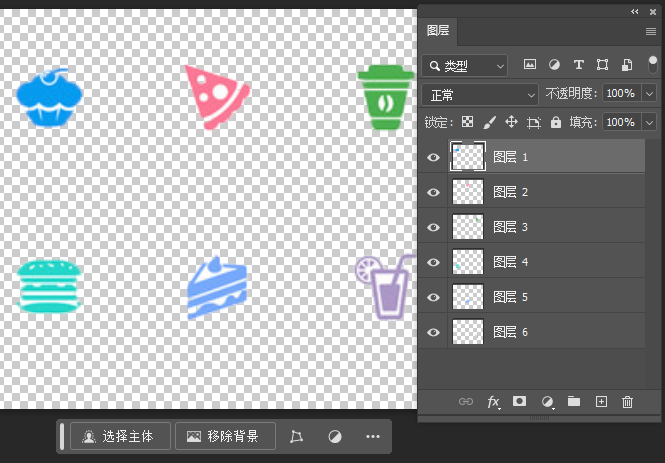This screenshot has width=665, height=463.
Task: Click the contextual taskbar drag handle
Action: 62,436
